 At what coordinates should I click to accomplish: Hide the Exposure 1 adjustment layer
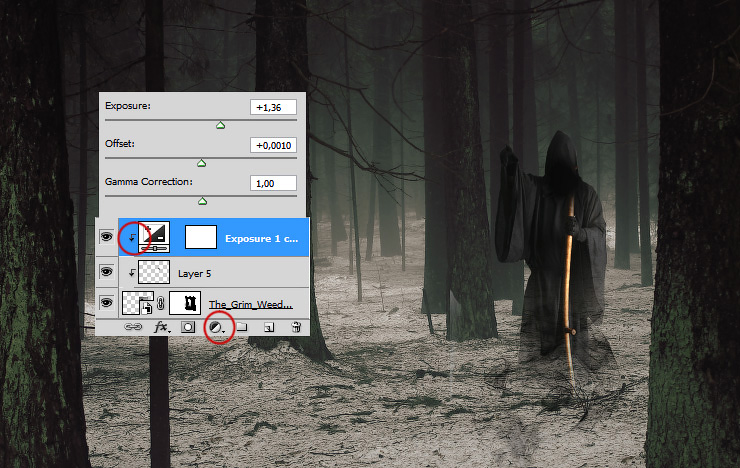(107, 236)
